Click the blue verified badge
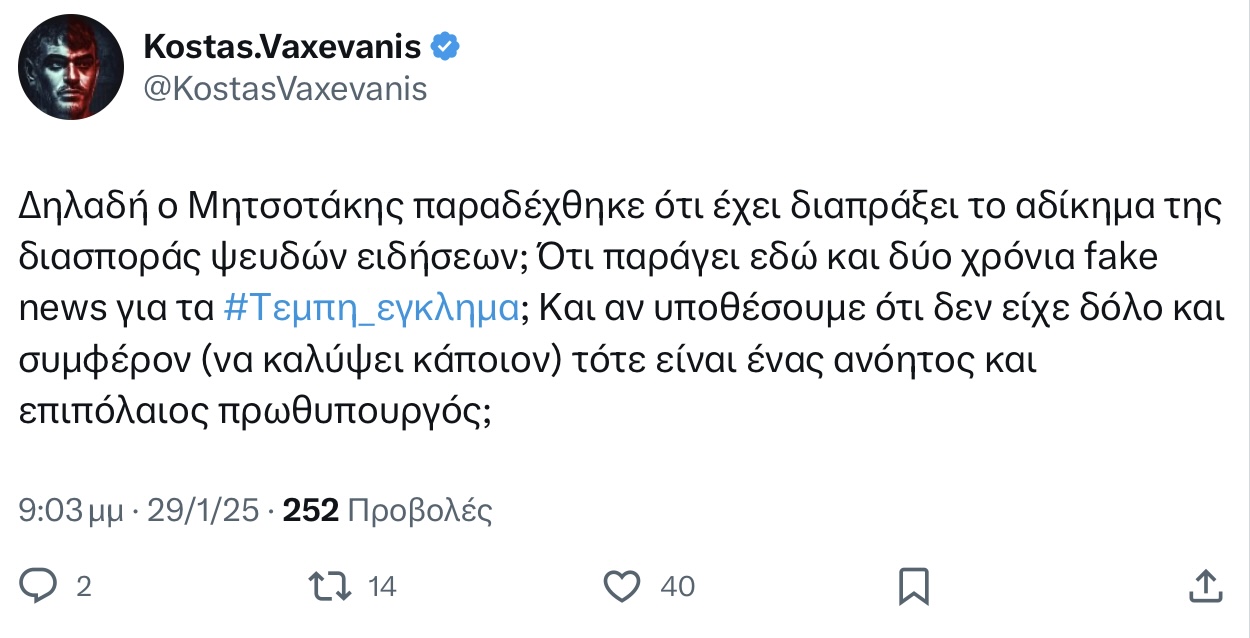 445,45
